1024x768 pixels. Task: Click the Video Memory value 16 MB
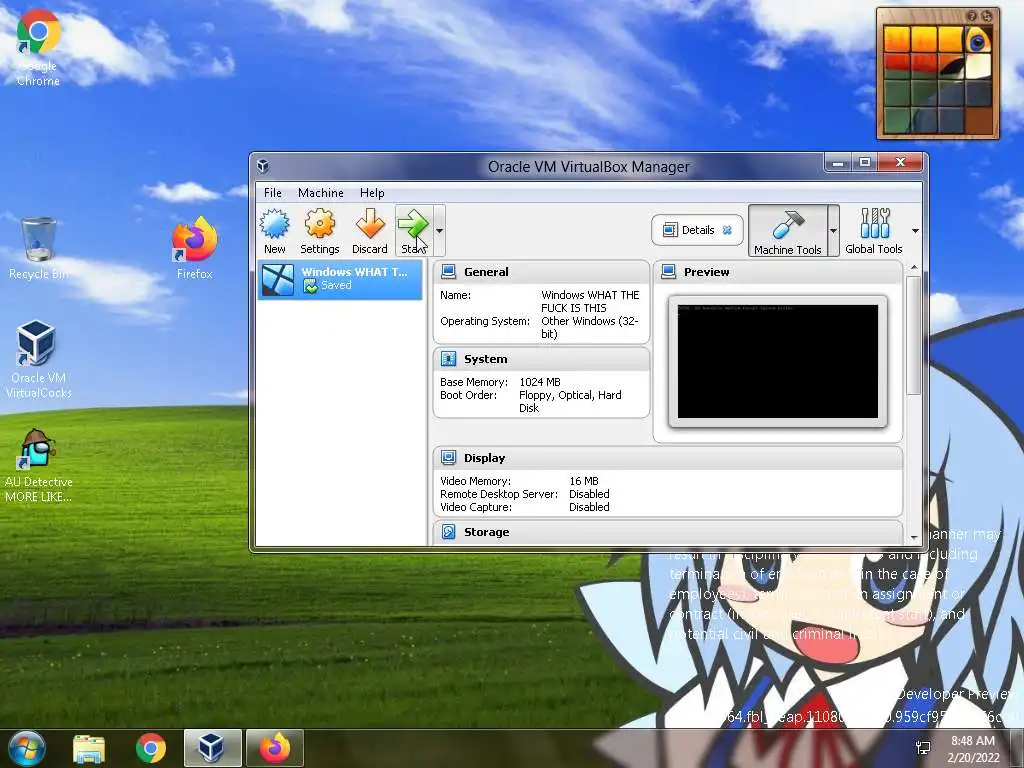(x=584, y=481)
